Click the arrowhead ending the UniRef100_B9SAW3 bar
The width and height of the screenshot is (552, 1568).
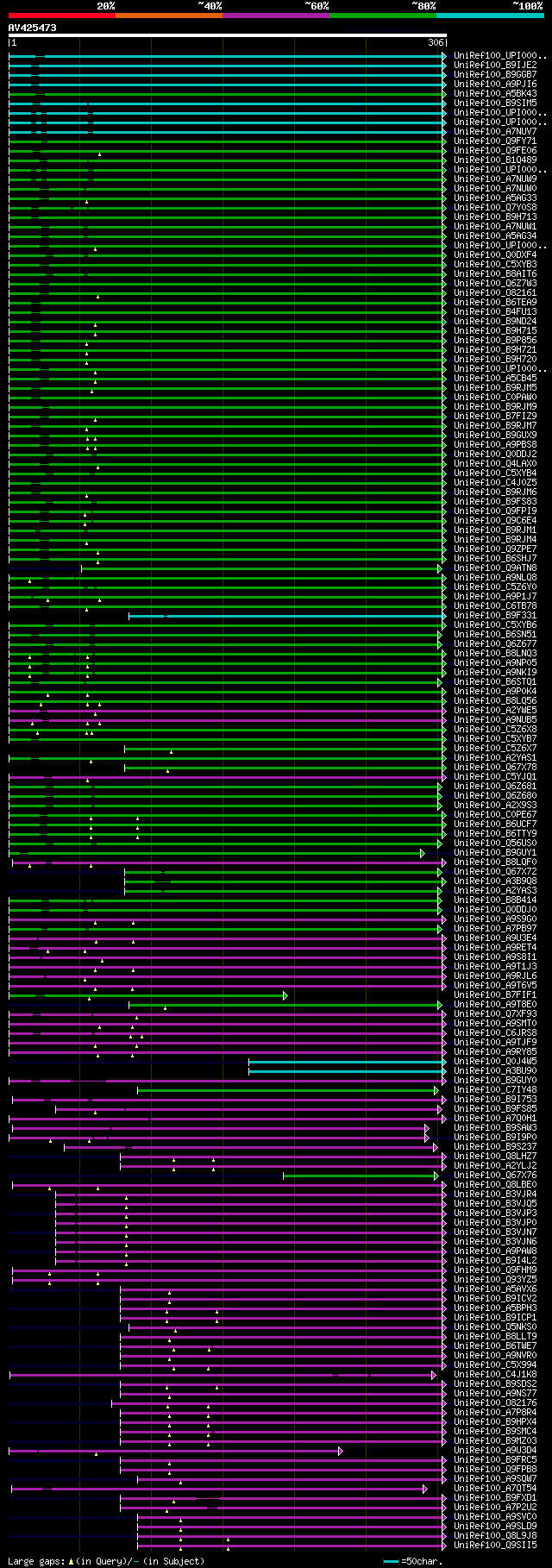tap(427, 1128)
